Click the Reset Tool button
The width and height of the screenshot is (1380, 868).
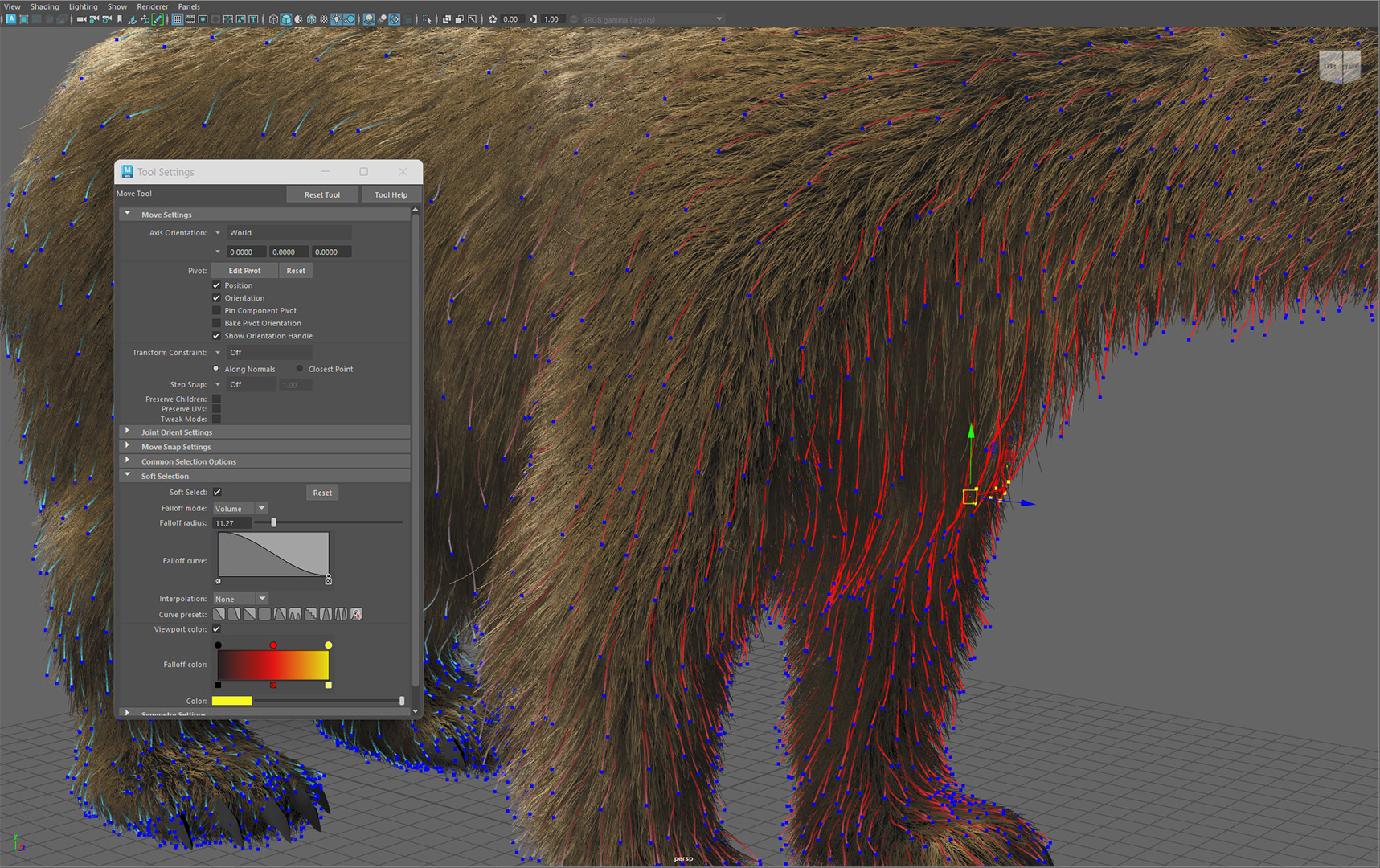coord(322,194)
